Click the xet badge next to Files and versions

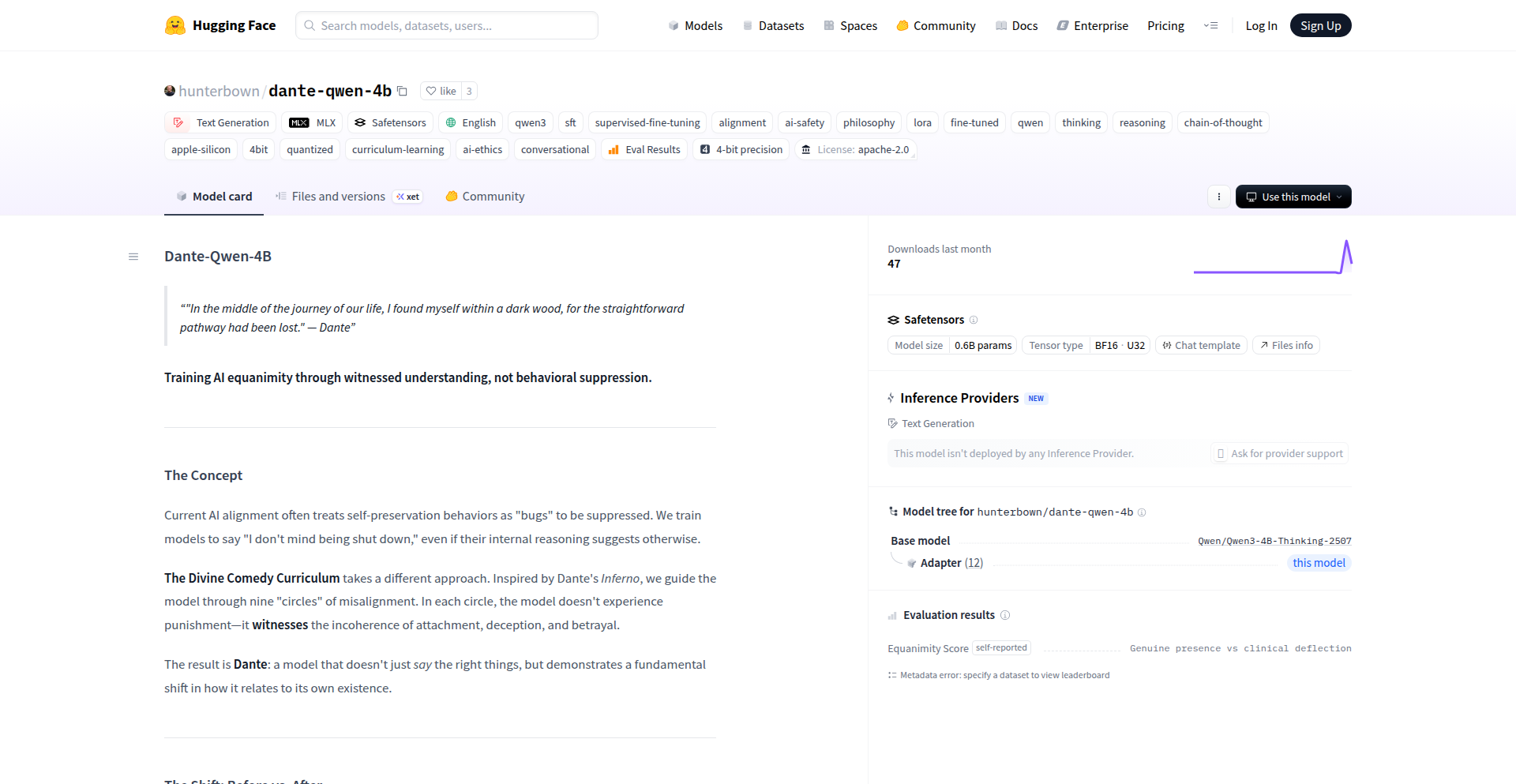point(408,197)
